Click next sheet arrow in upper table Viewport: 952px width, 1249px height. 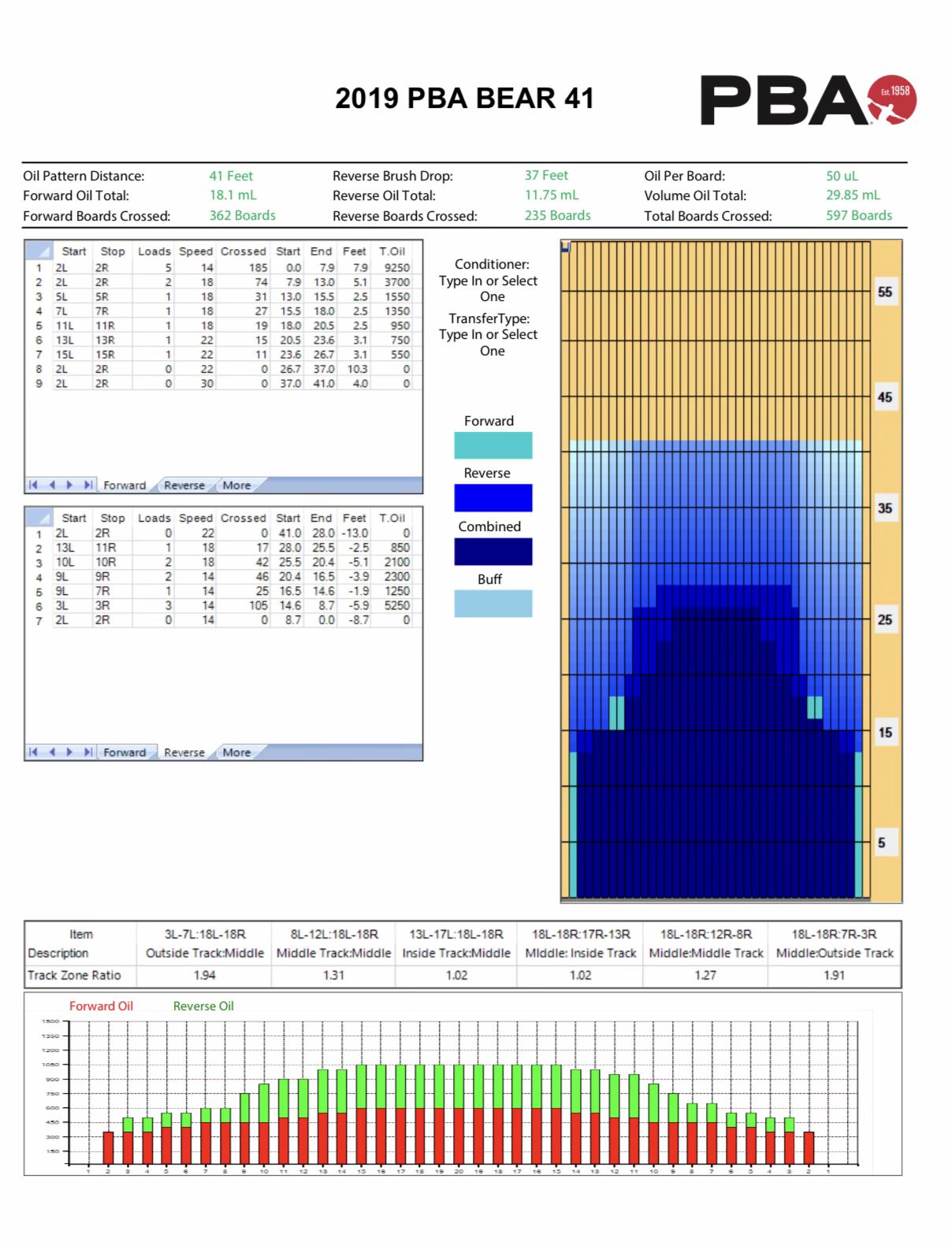(69, 485)
